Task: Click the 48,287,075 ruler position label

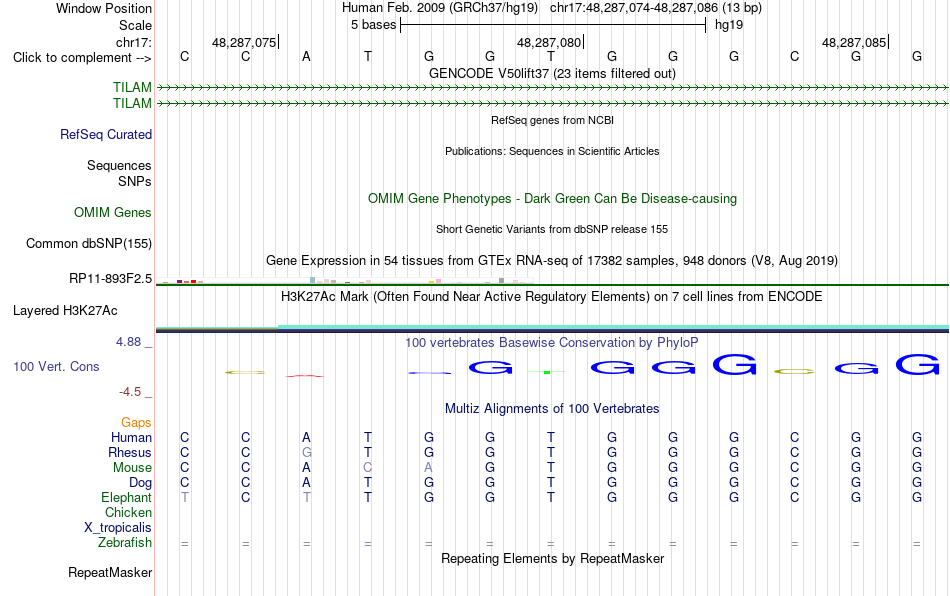Action: pyautogui.click(x=244, y=42)
